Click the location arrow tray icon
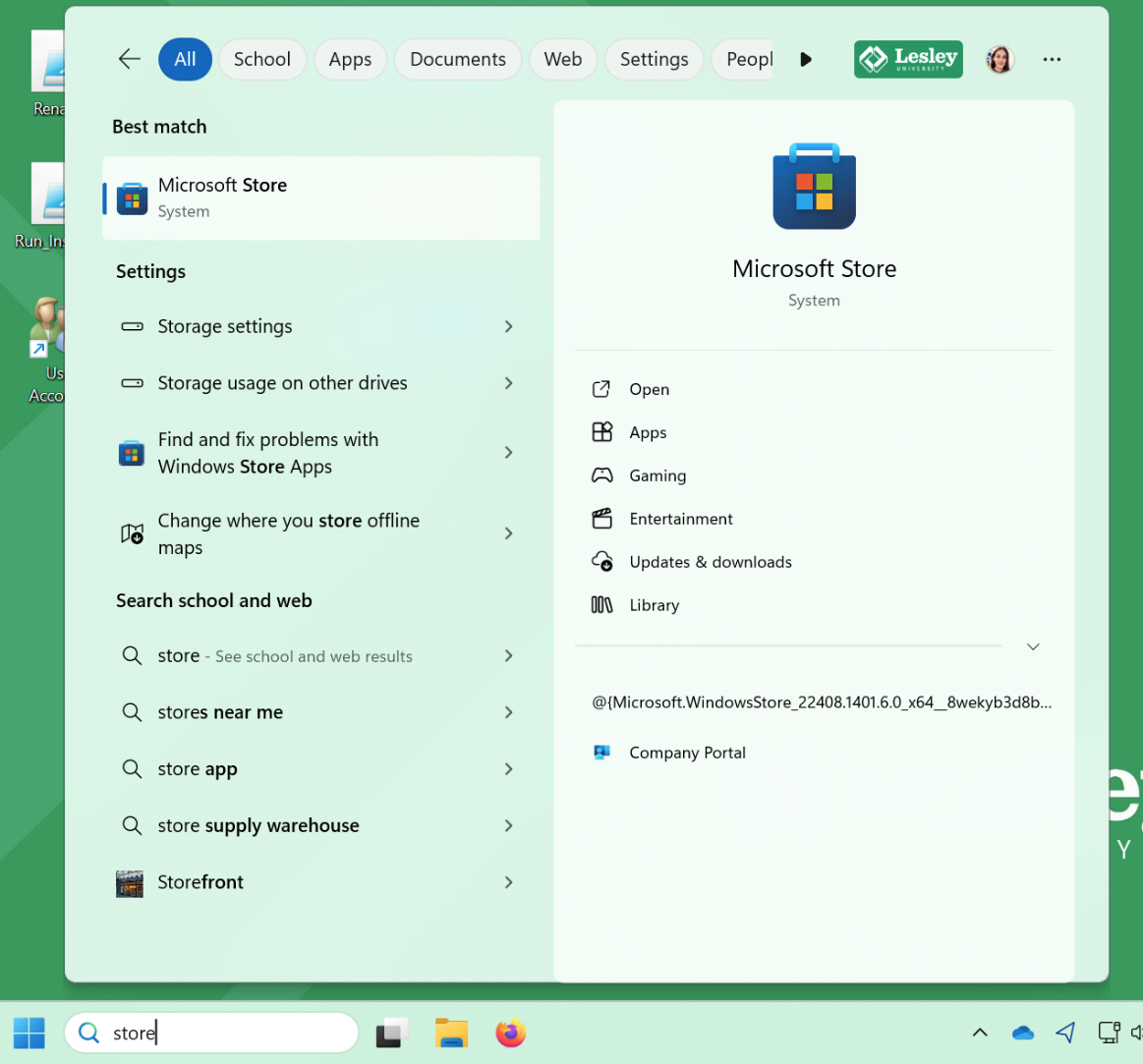1143x1064 pixels. [x=1065, y=1033]
